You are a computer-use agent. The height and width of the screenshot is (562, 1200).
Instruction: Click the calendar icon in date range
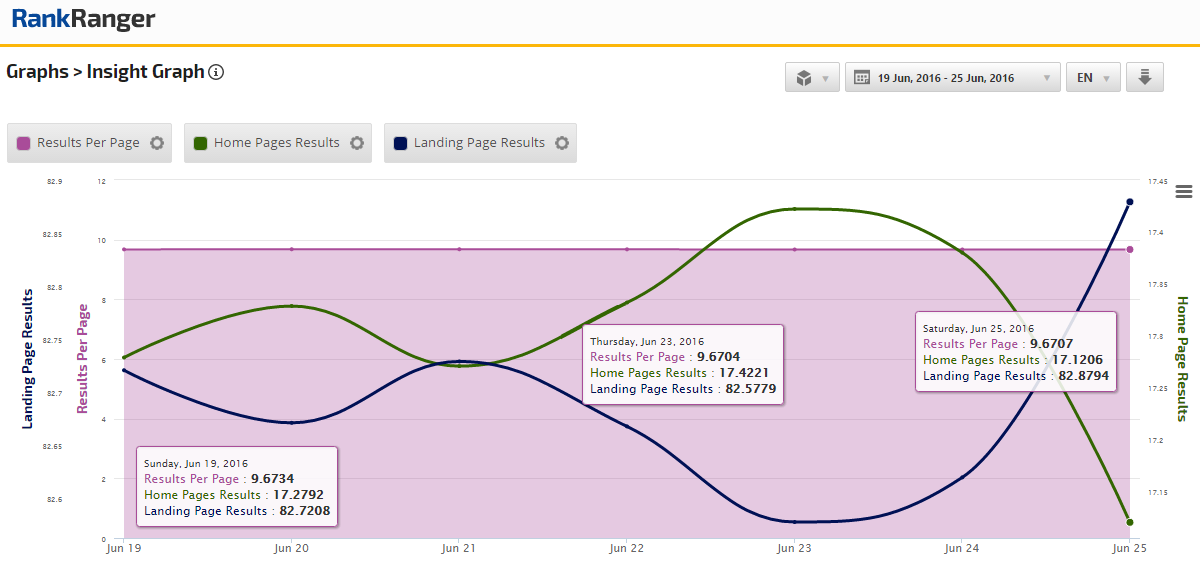(x=861, y=78)
